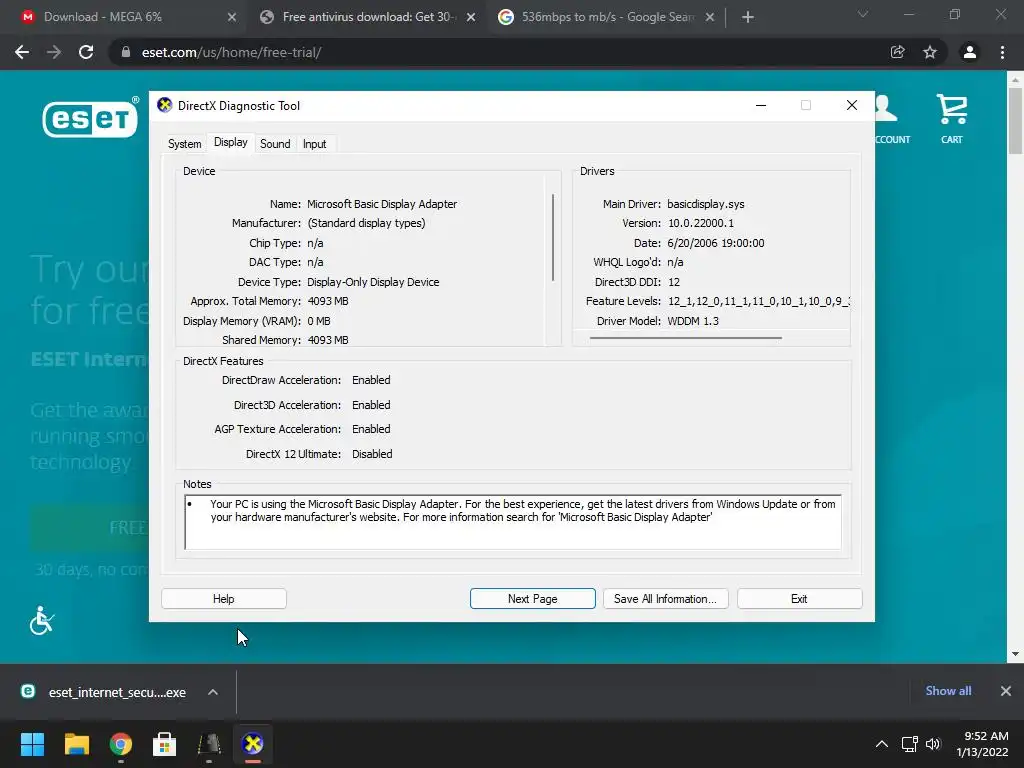Click the Drivers panel horizontal scrollbar
Viewport: 1024px width, 768px height.
pos(685,338)
